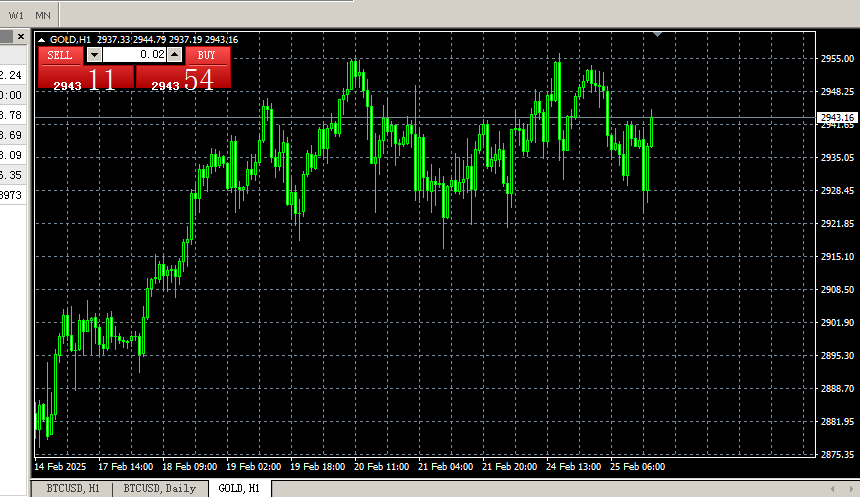Click the BUY button
Image resolution: width=860 pixels, height=497 pixels.
(206, 55)
